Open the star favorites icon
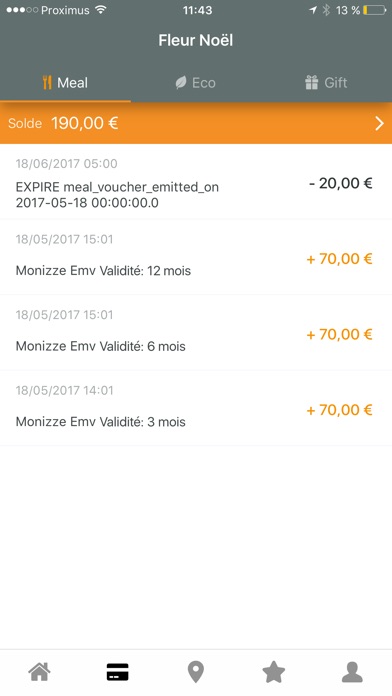The width and height of the screenshot is (392, 696). coord(274,672)
